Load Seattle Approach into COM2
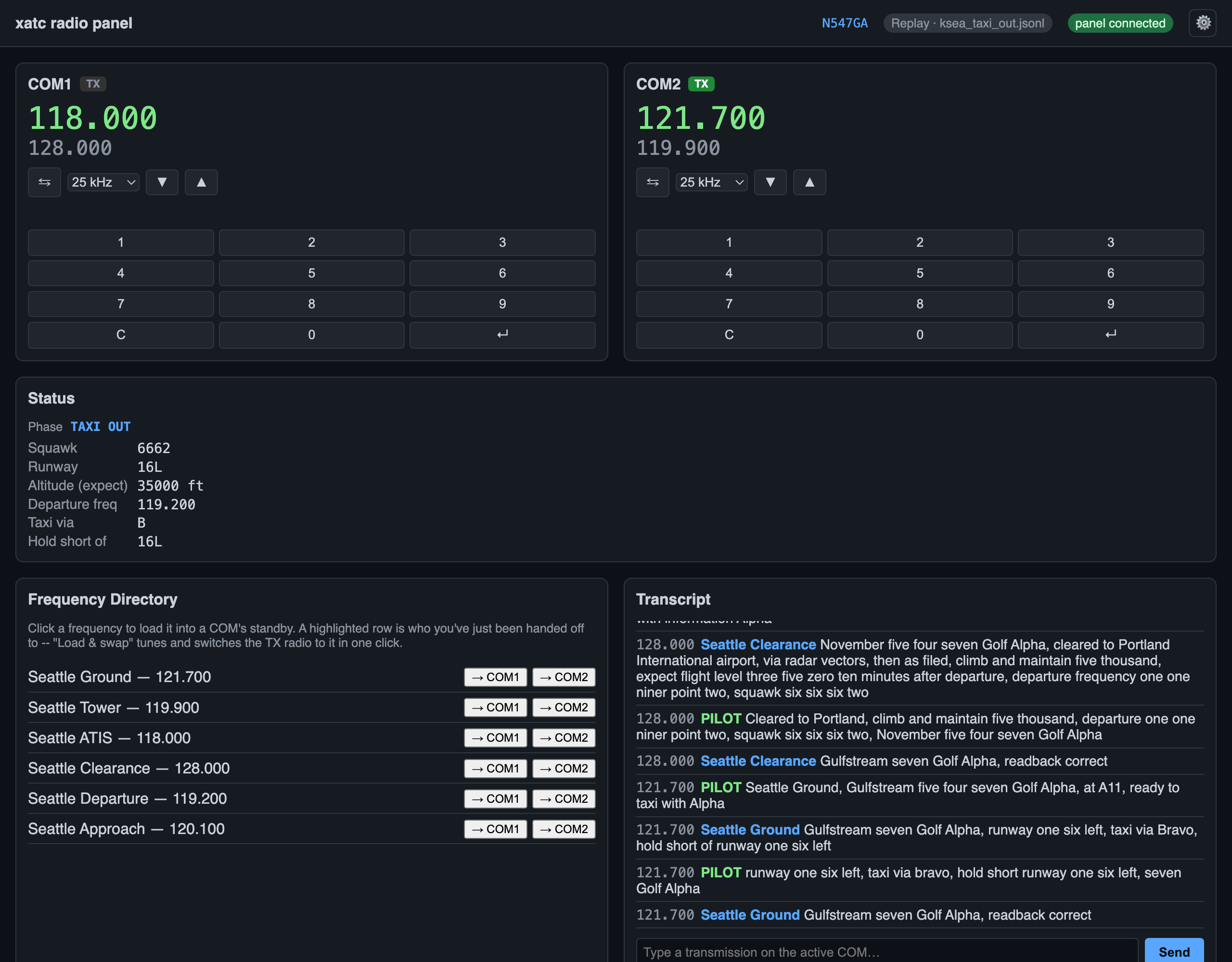Viewport: 1232px width, 962px height. 564,830
